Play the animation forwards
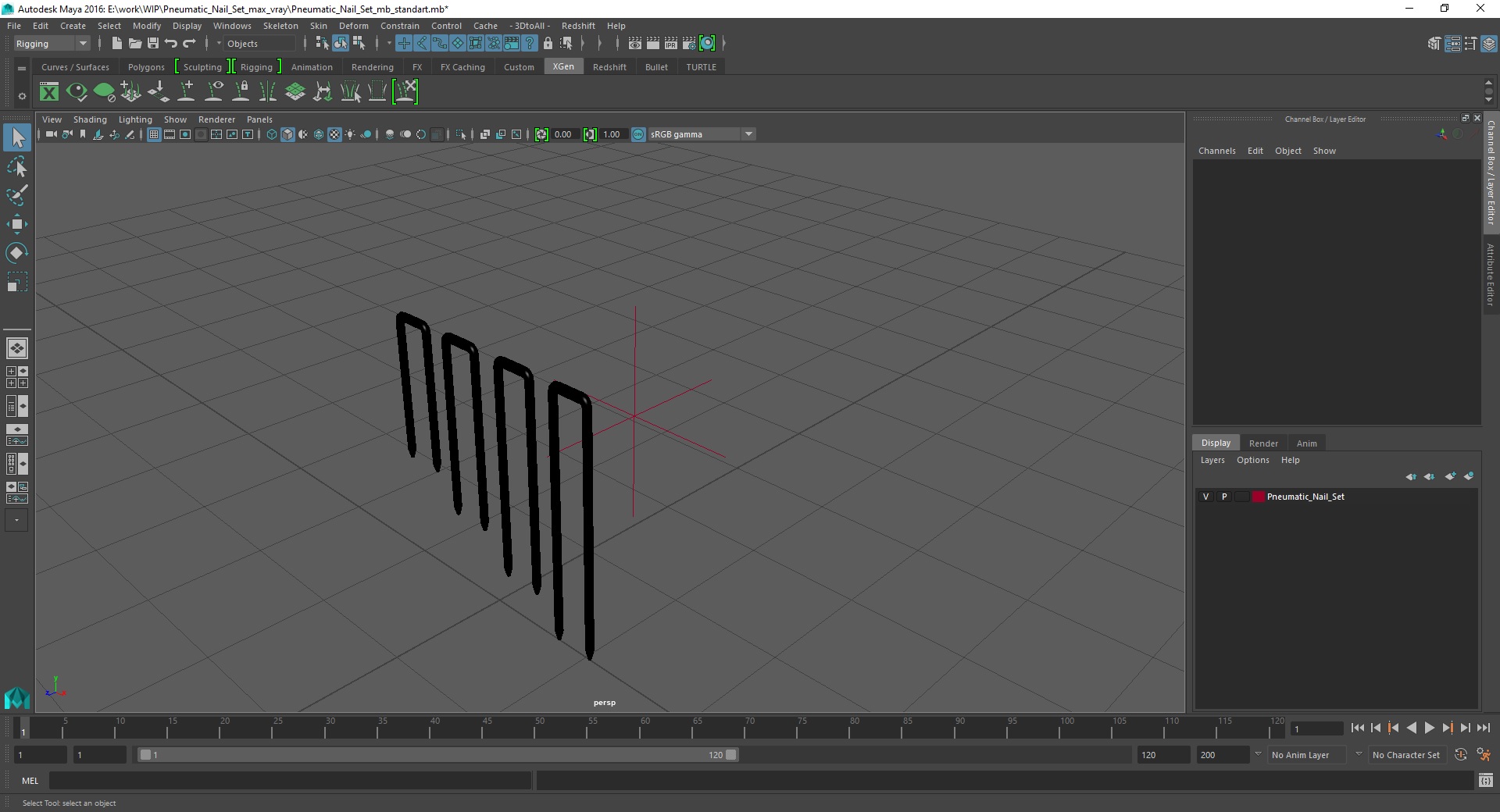1500x812 pixels. [1429, 728]
